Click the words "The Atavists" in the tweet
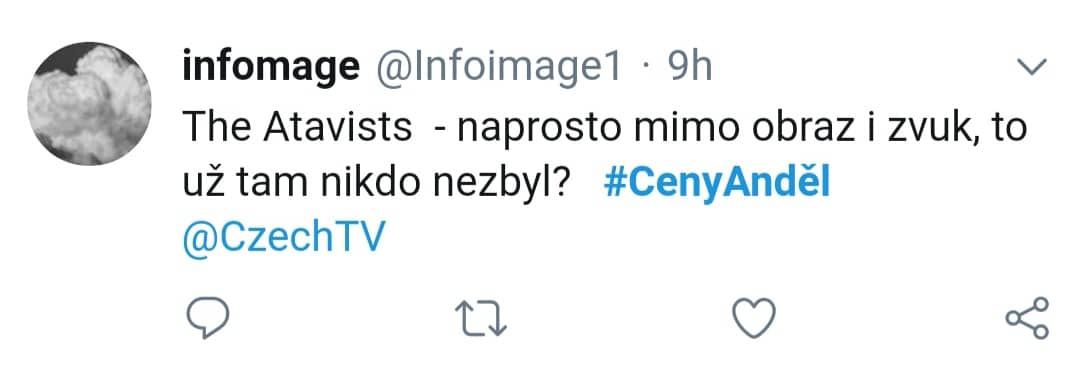Screen dimensions: 1080x382 click(298, 128)
